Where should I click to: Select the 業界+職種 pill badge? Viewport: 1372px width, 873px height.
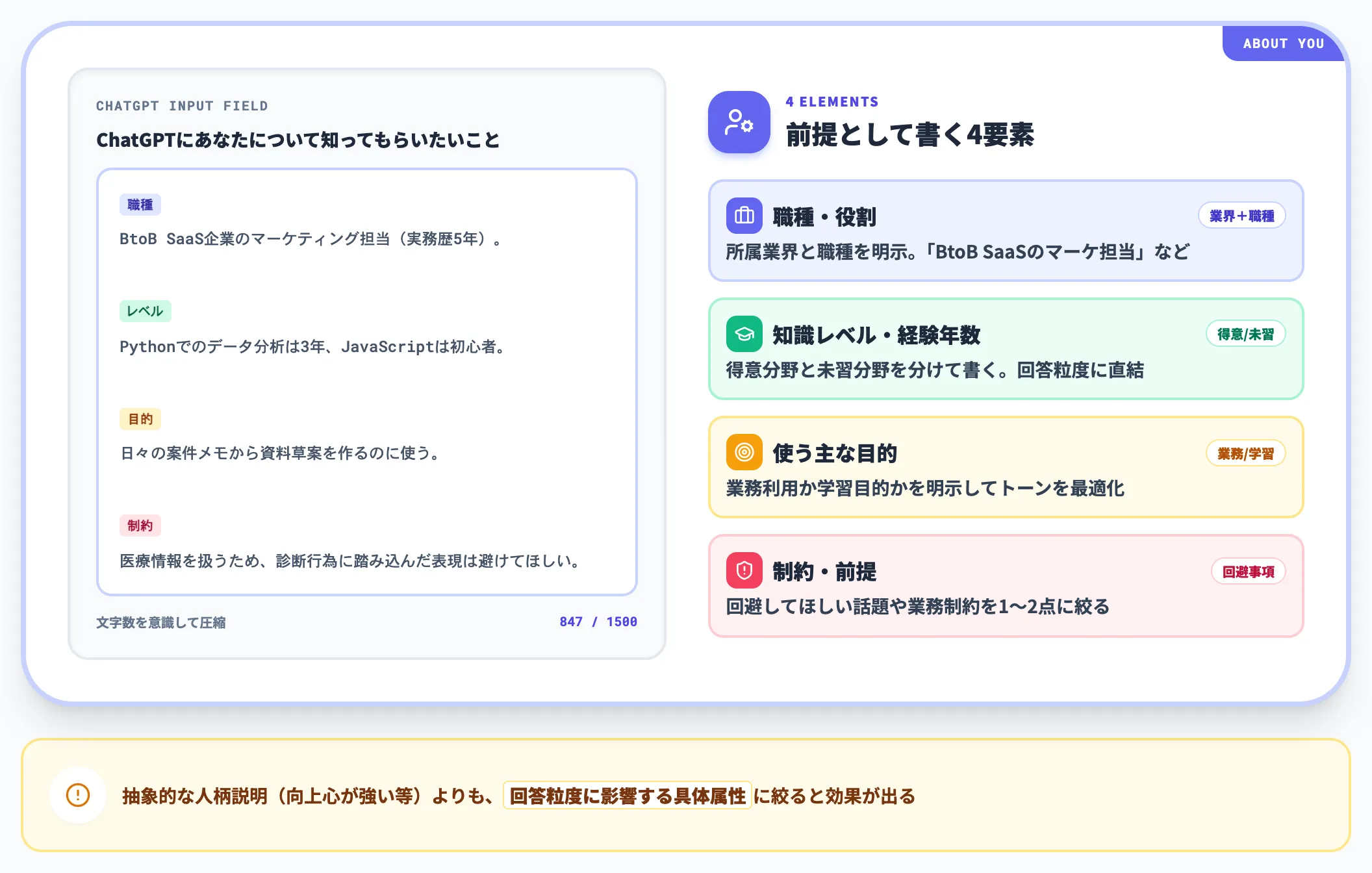tap(1242, 216)
